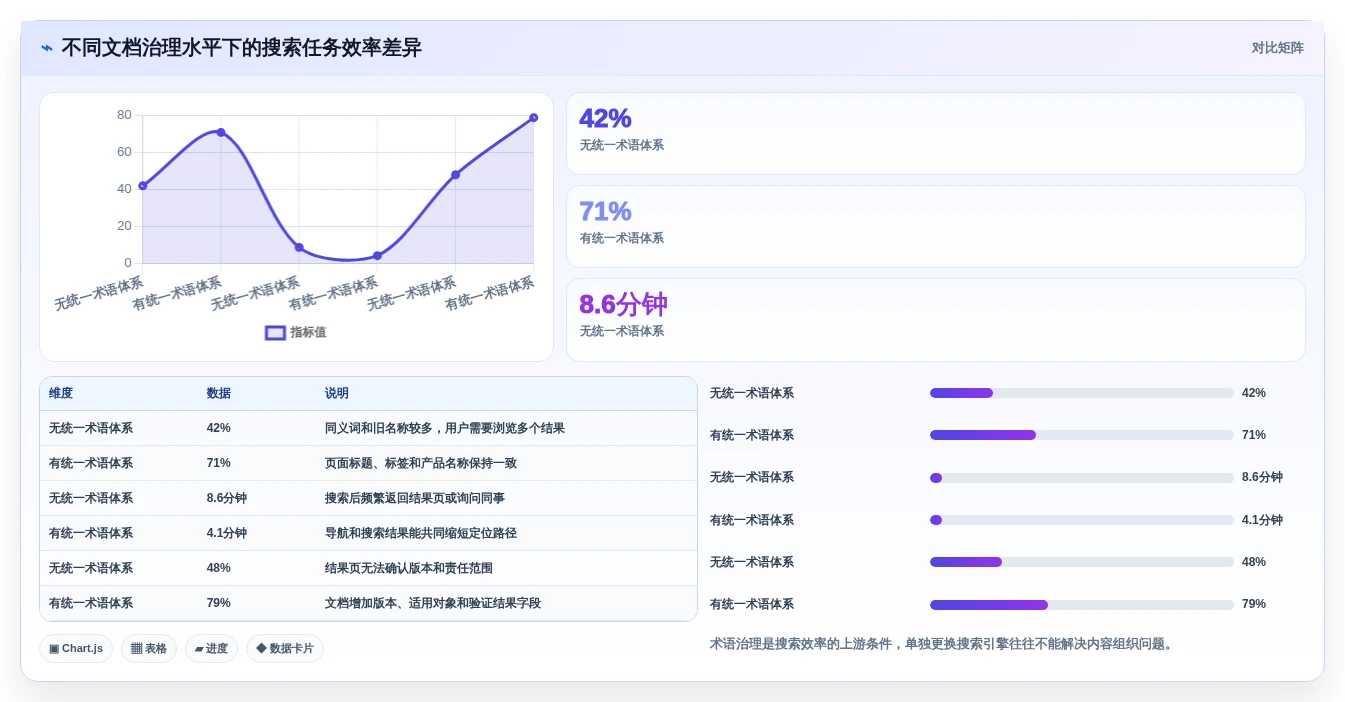The width and height of the screenshot is (1345, 702).
Task: Select the chart data point valued near 48
Action: [455, 175]
